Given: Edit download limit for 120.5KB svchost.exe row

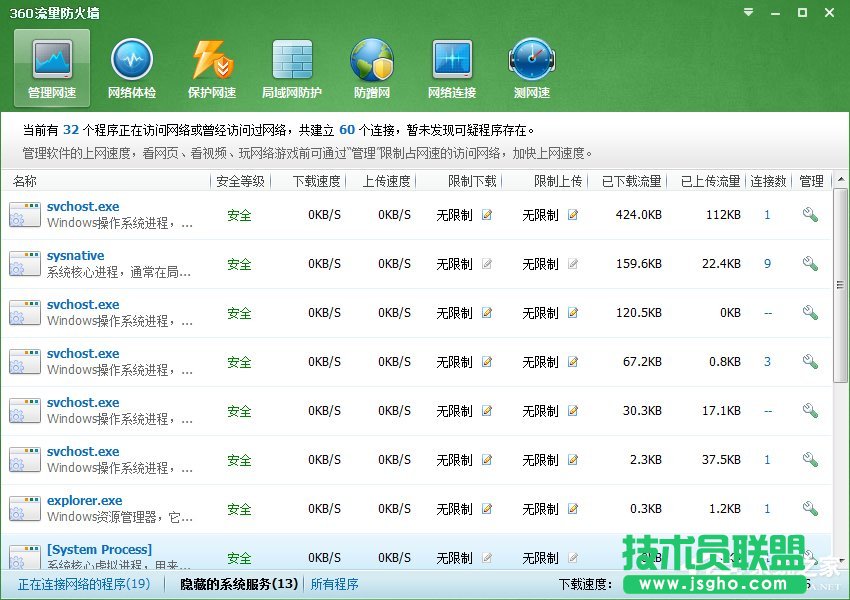Looking at the screenshot, I should [487, 313].
